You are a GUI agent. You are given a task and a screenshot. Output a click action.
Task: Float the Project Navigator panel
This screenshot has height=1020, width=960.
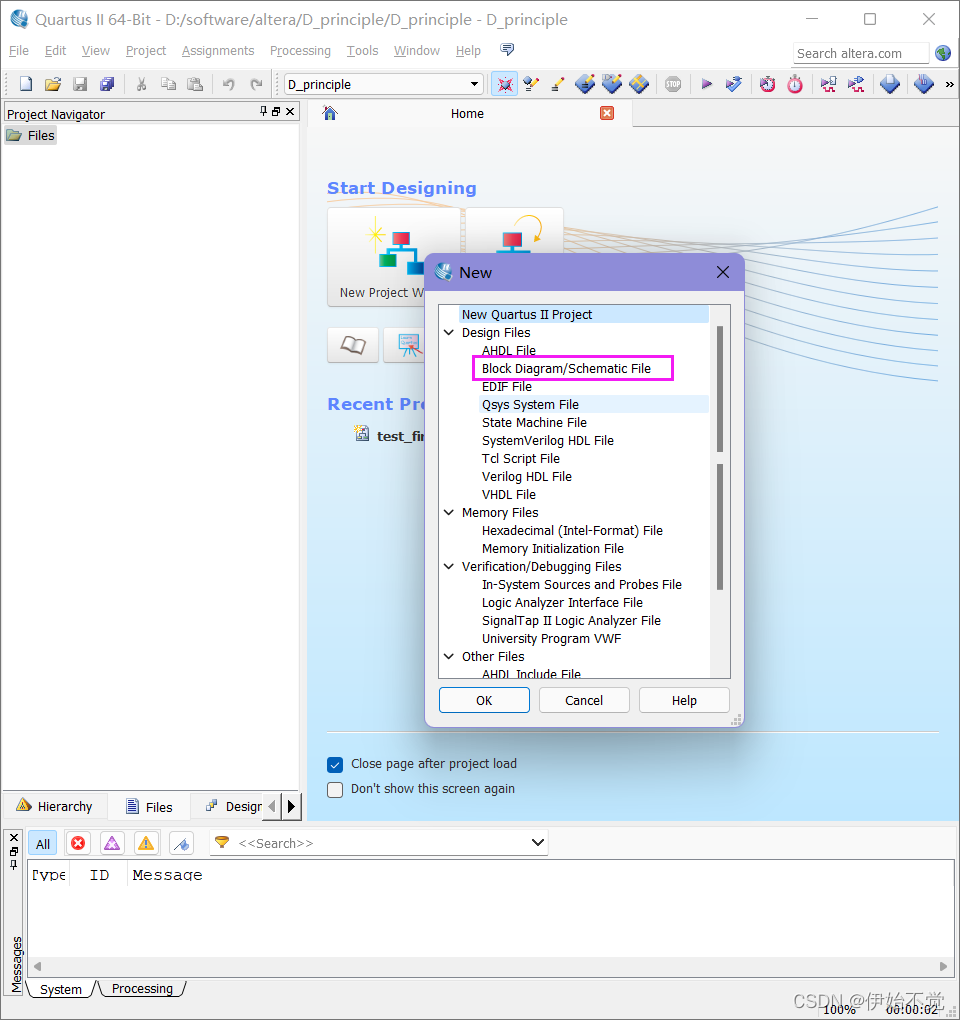coord(276,111)
